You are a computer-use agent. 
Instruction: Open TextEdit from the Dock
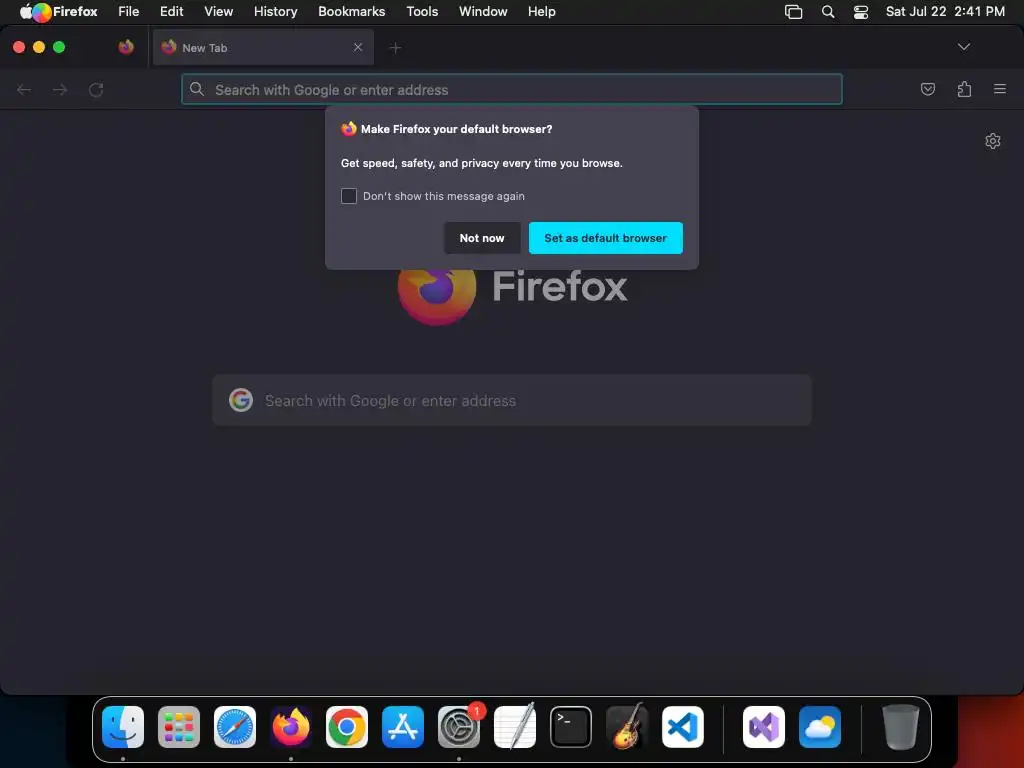pyautogui.click(x=515, y=727)
